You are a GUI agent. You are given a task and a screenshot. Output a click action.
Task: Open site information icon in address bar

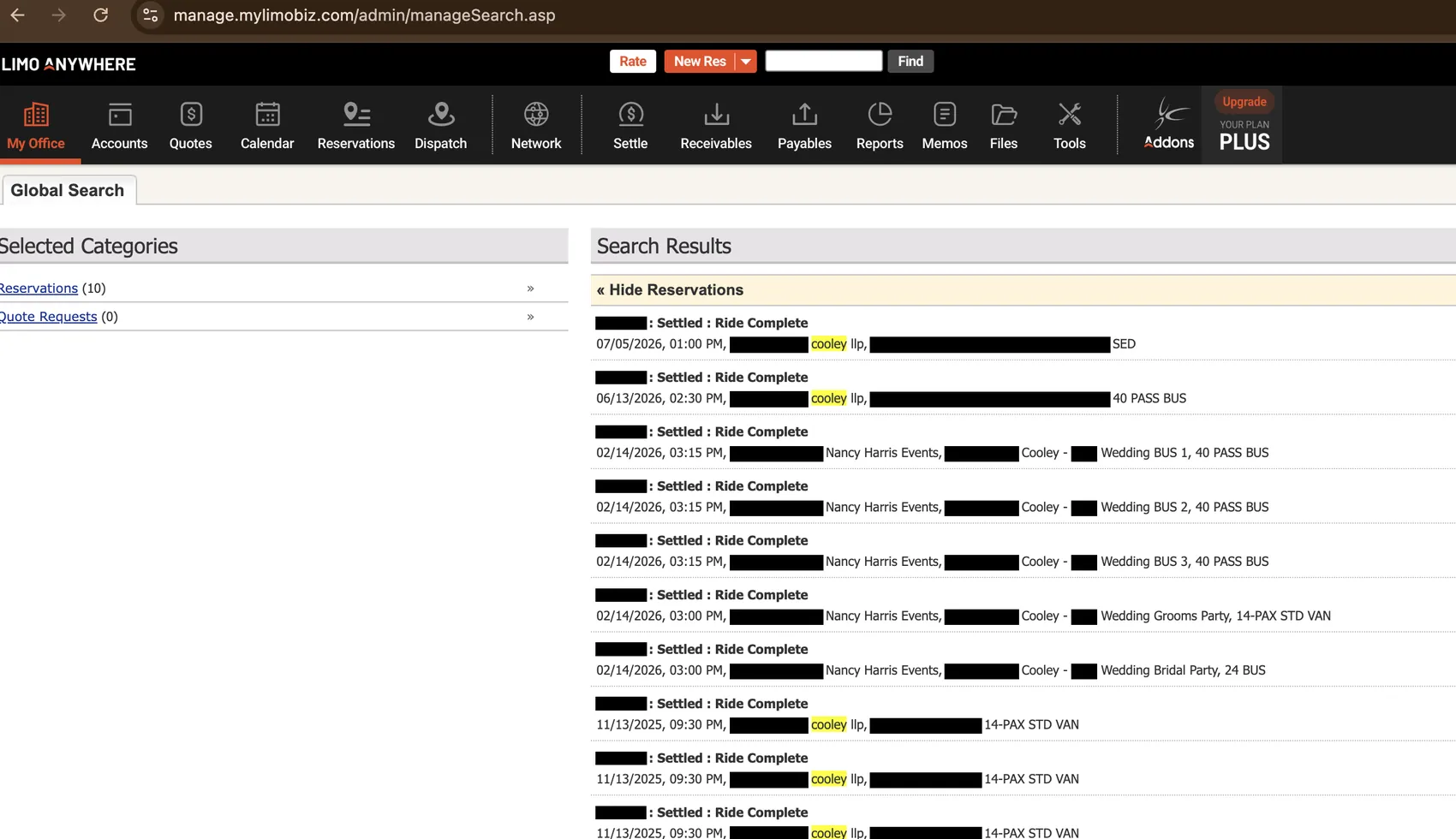(150, 15)
